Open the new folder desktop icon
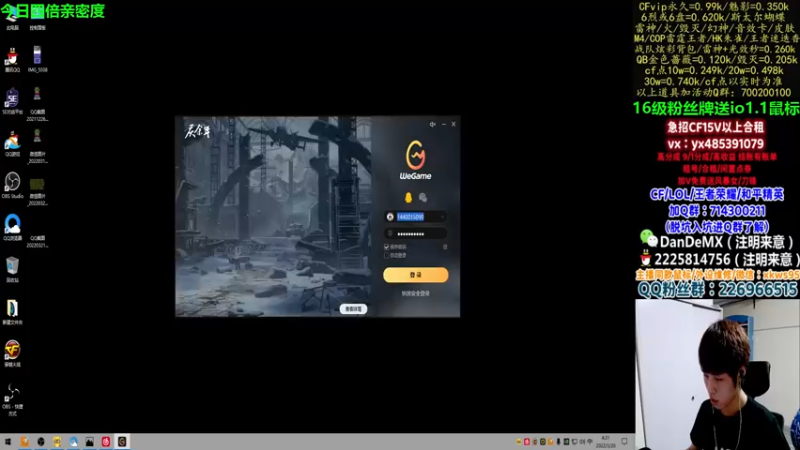 click(12, 312)
